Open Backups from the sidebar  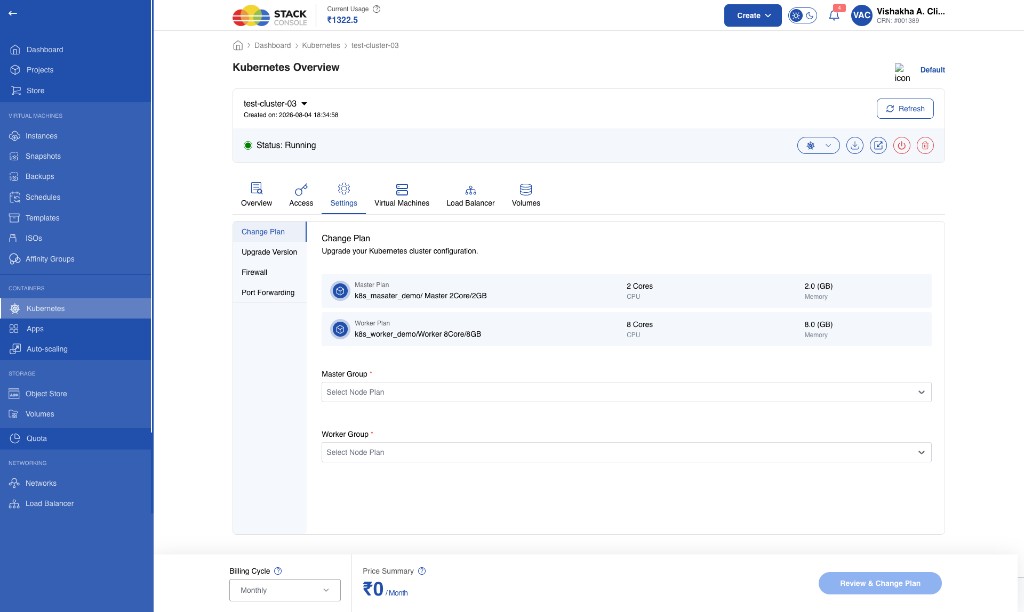[x=40, y=176]
